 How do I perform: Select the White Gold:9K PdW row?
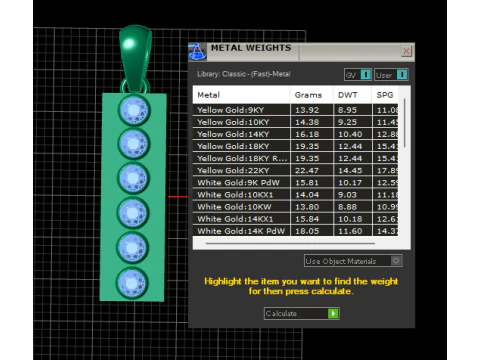pyautogui.click(x=295, y=182)
